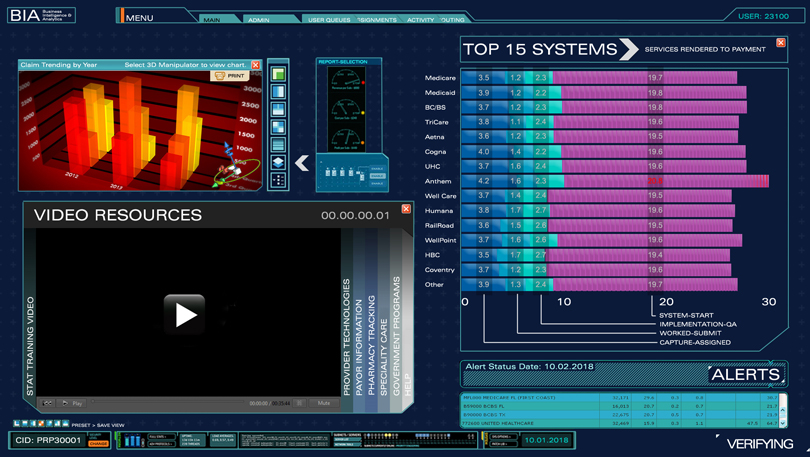Switch to the ACTIVITY tab

pyautogui.click(x=420, y=20)
